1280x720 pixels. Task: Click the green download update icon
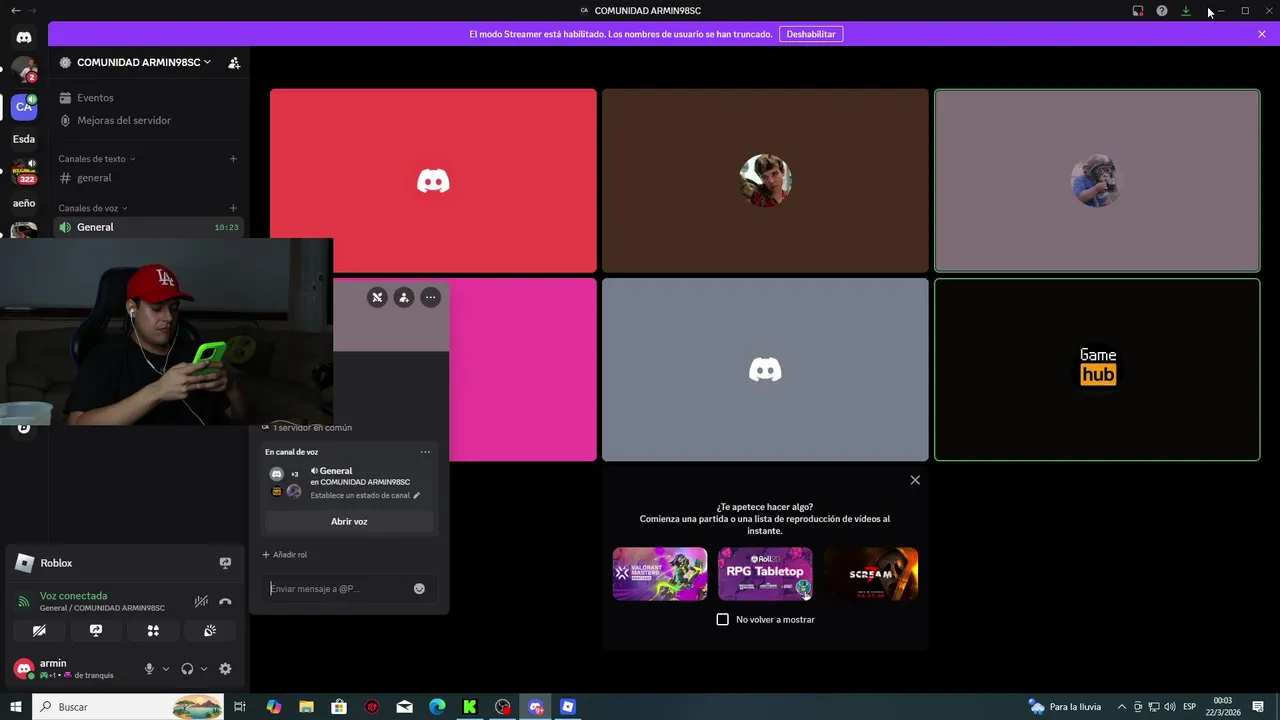1186,11
